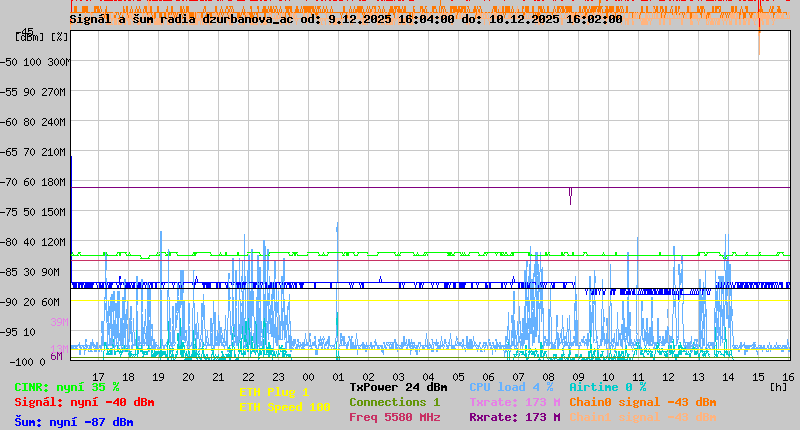
Task: Click the TxPower 24 dBm label
Action: click(398, 387)
